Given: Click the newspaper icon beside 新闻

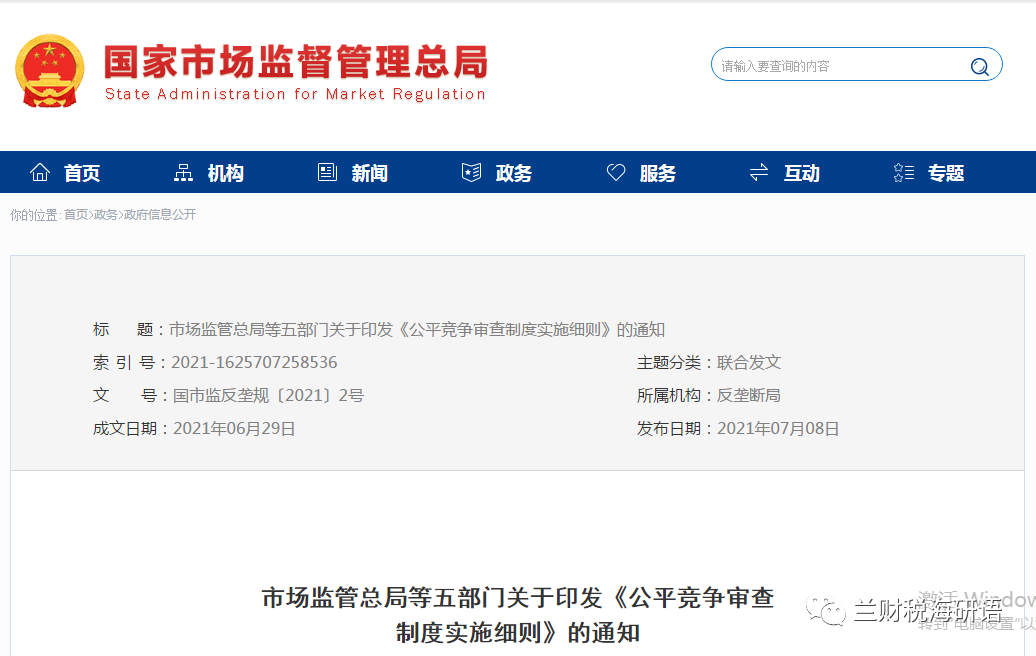Looking at the screenshot, I should (327, 172).
